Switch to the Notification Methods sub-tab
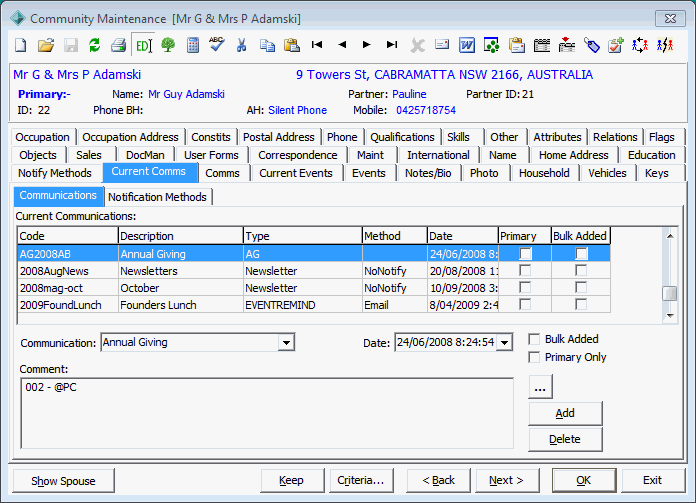This screenshot has height=503, width=696. (x=158, y=197)
